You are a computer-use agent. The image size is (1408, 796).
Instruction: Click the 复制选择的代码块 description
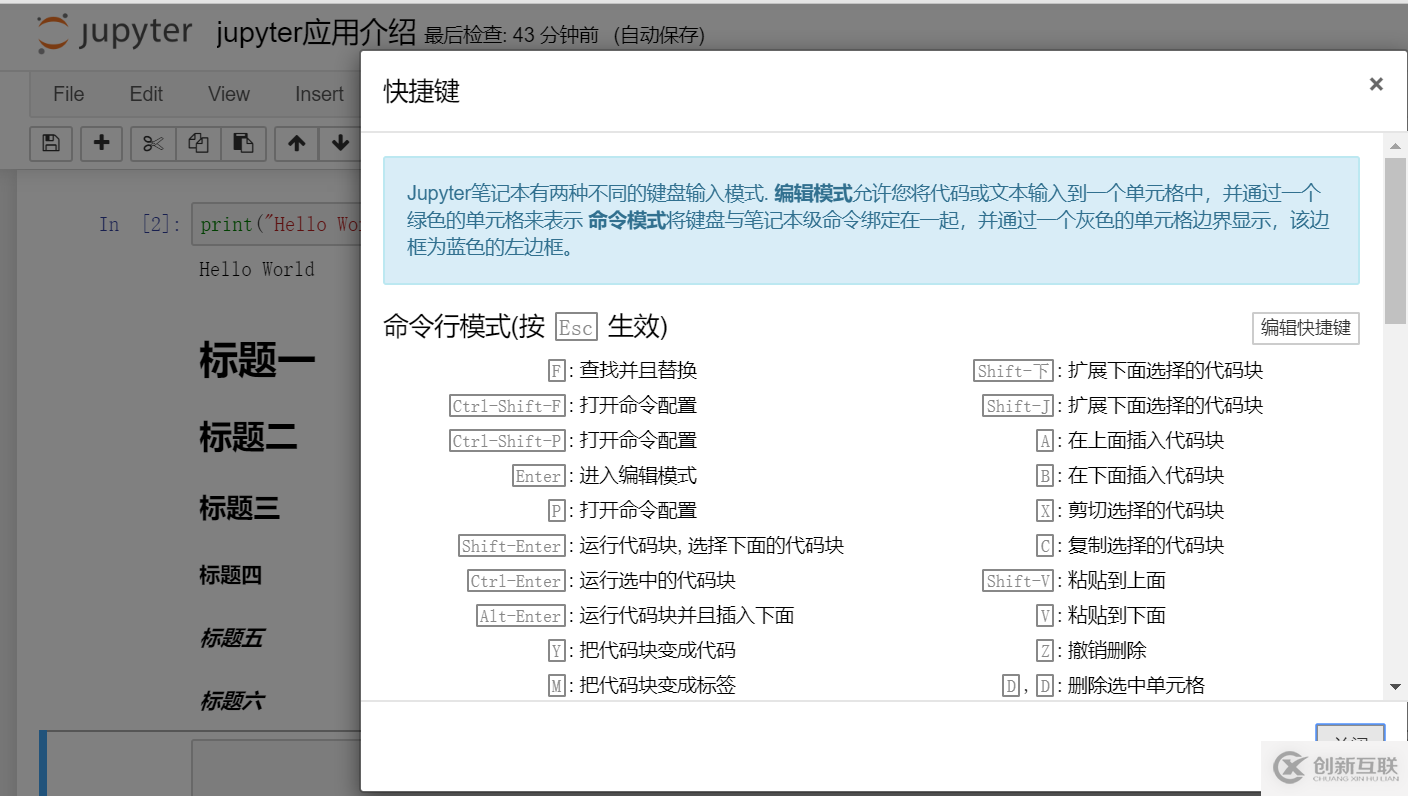[x=1146, y=546]
